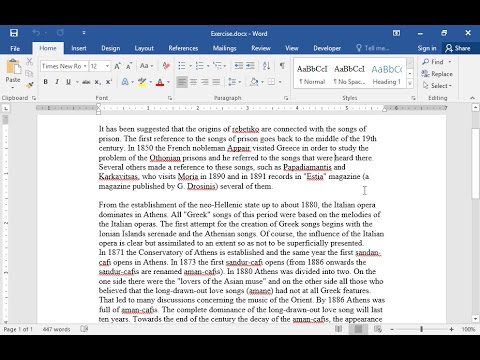
Task: Apply the Heading 1 style
Action: (x=387, y=75)
